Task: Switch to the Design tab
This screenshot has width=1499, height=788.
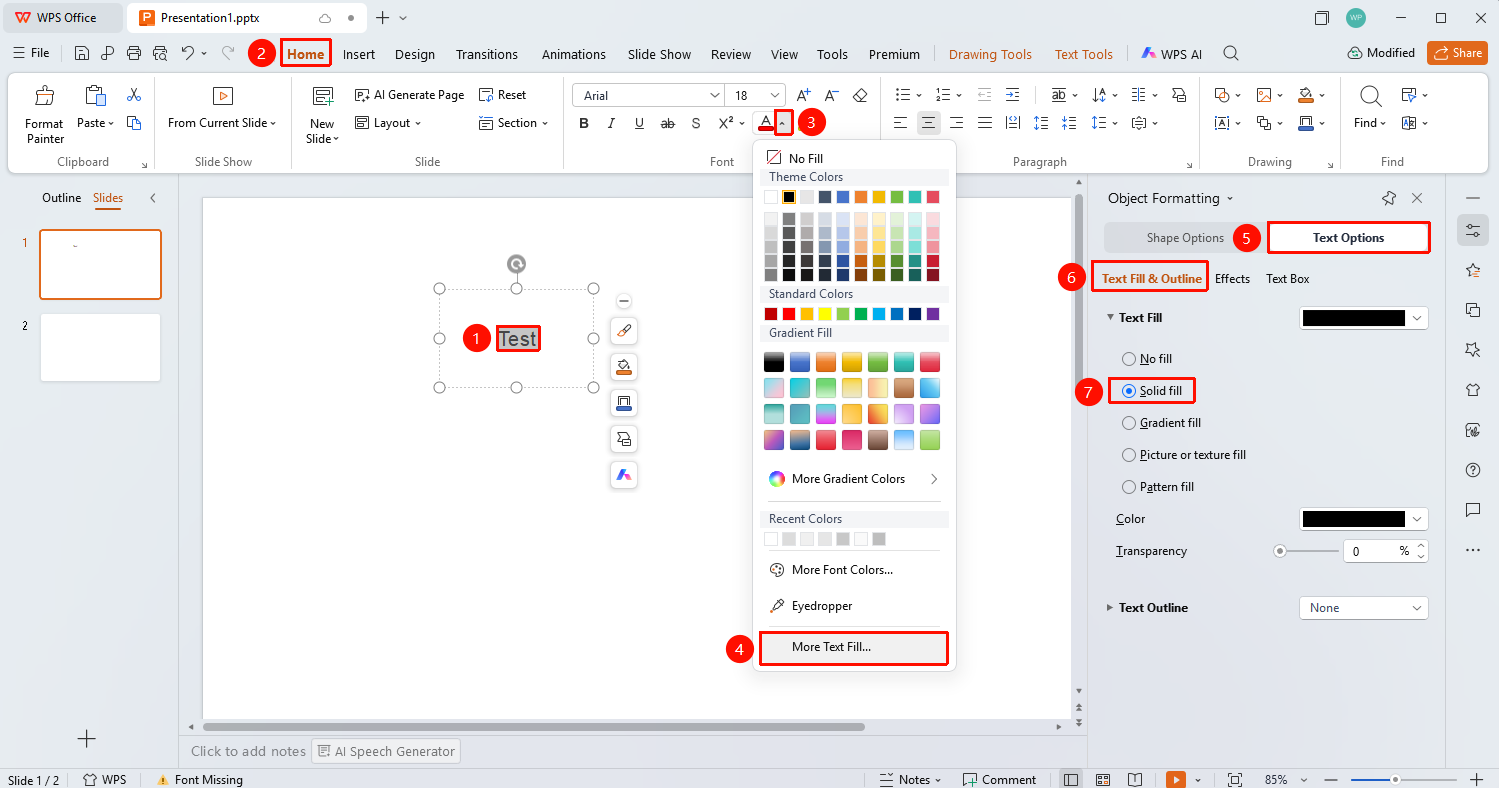Action: tap(415, 54)
